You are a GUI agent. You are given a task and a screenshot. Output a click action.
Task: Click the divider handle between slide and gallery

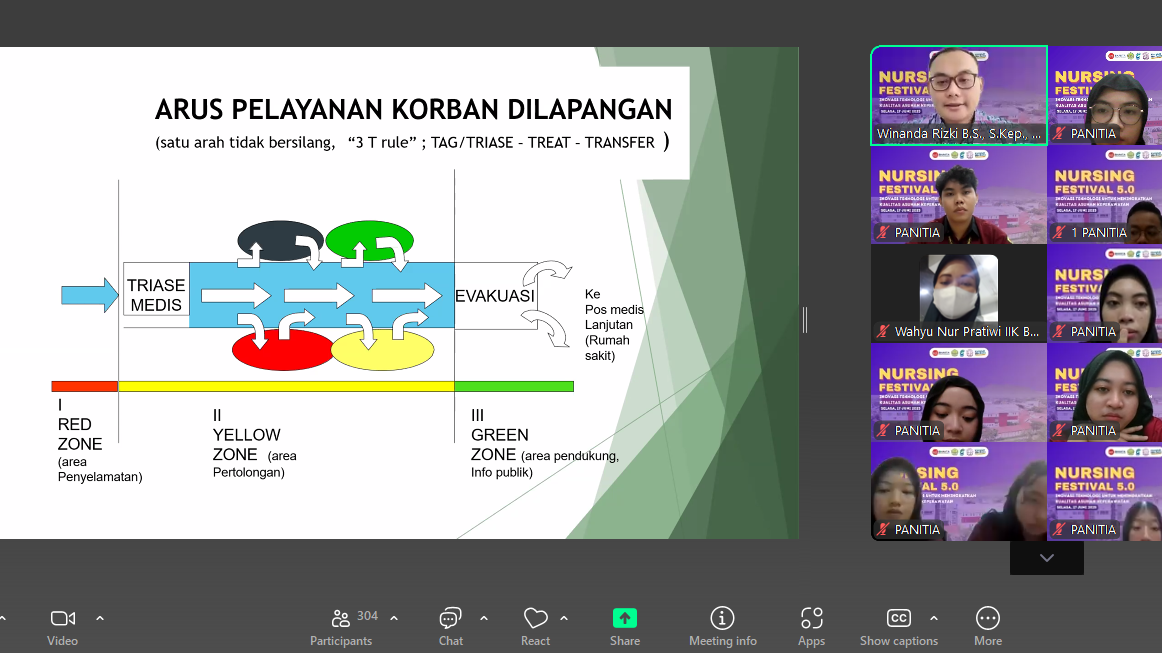(804, 319)
